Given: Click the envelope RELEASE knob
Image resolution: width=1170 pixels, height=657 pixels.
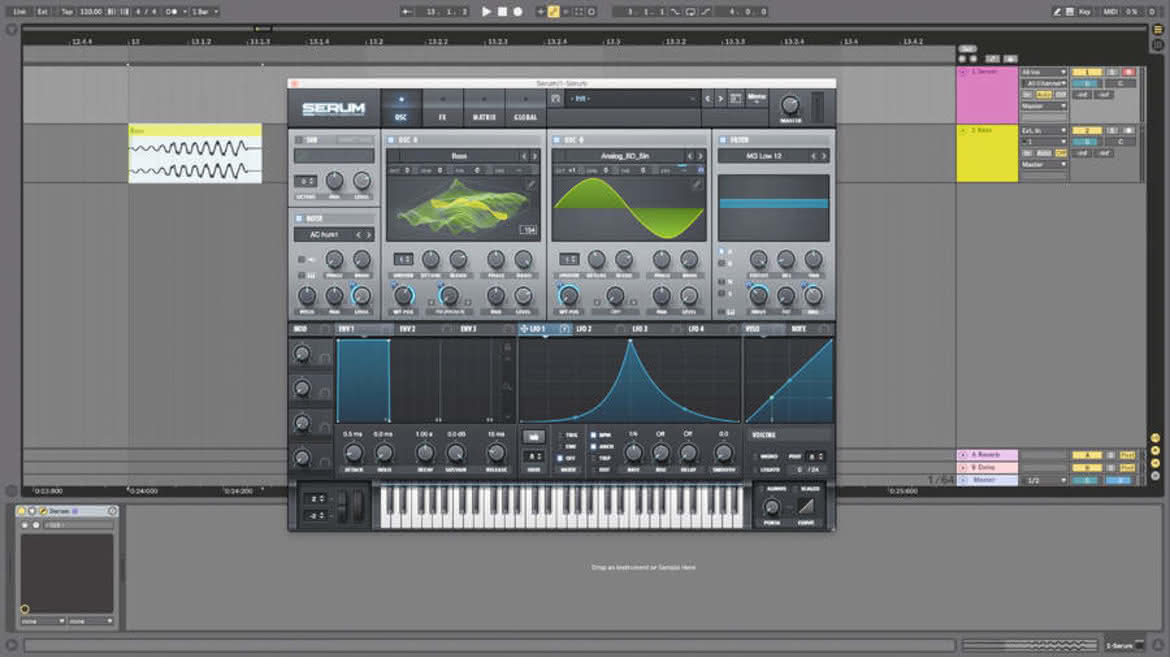Looking at the screenshot, I should [x=495, y=452].
